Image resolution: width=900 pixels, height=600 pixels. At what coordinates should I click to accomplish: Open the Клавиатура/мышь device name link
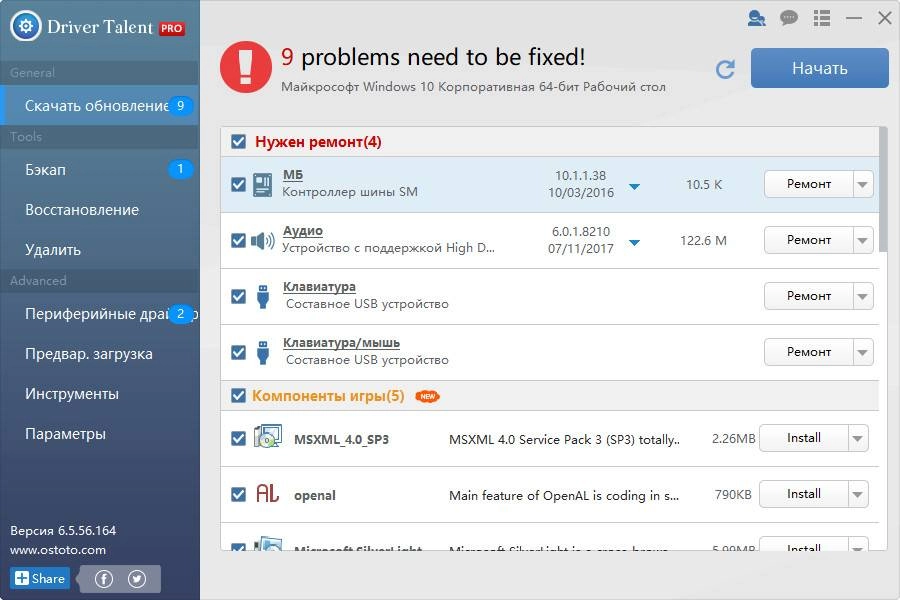pyautogui.click(x=342, y=343)
